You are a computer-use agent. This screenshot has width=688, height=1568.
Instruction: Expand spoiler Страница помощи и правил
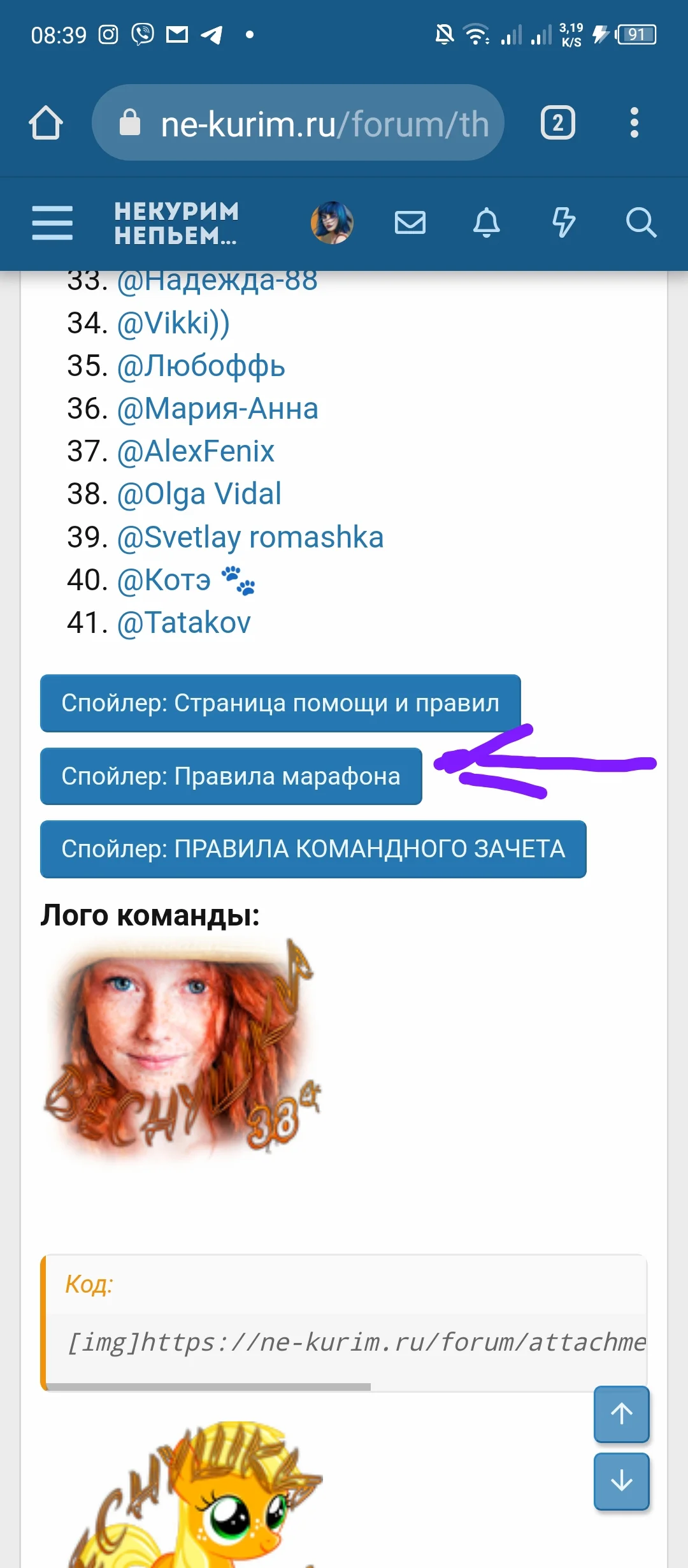280,703
